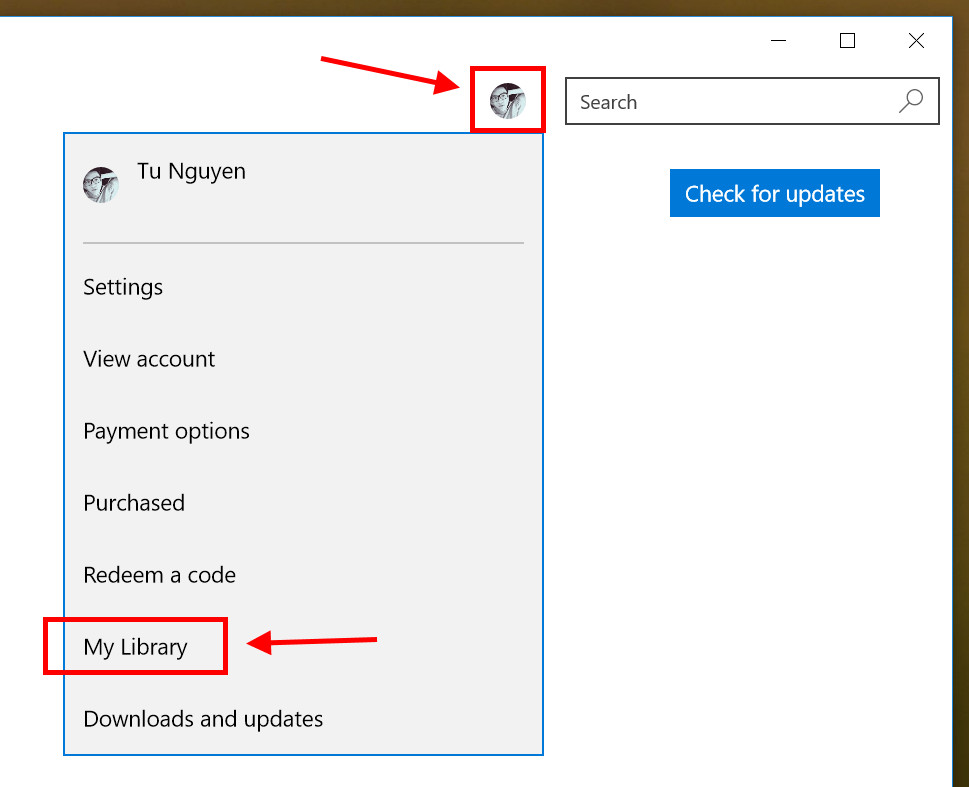Open Settings from the account menu
Image resolution: width=969 pixels, height=787 pixels.
click(122, 287)
